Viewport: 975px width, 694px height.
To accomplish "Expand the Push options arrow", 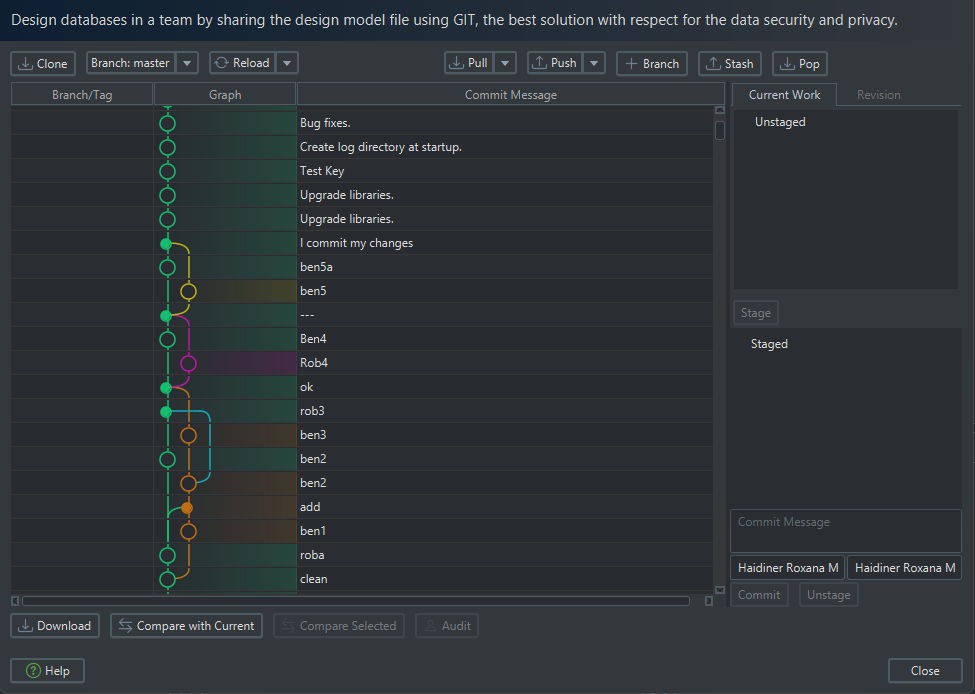I will point(594,63).
